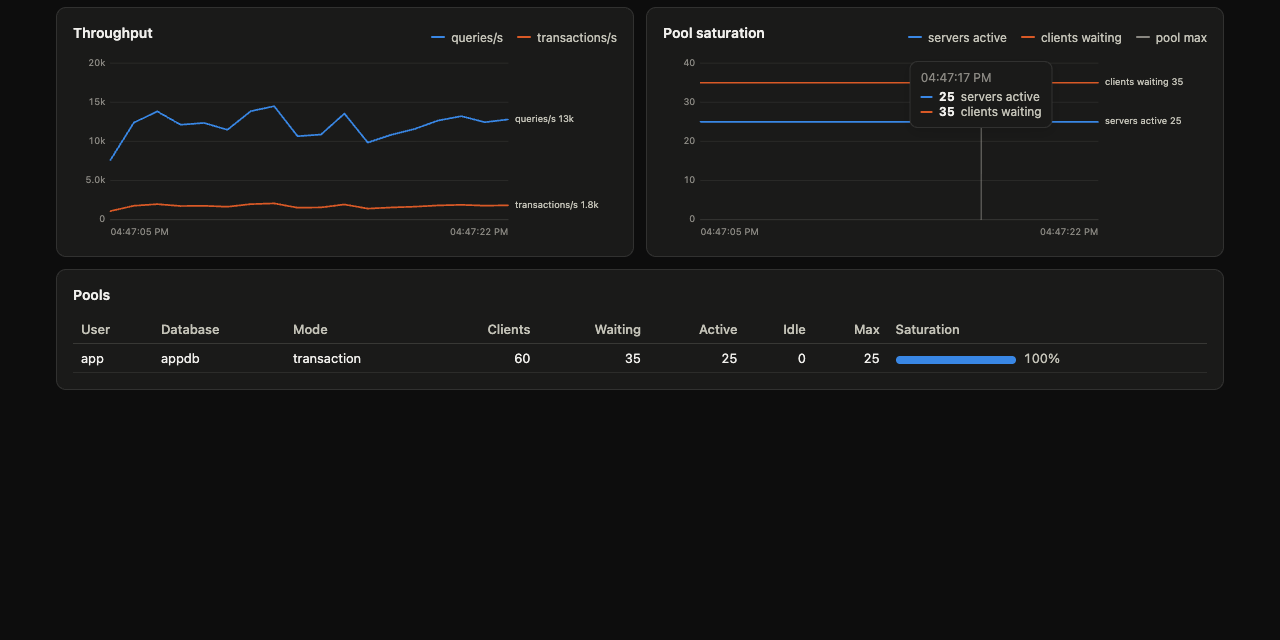Toggle clients waiting series in legend
This screenshot has width=1280, height=640.
(1071, 38)
